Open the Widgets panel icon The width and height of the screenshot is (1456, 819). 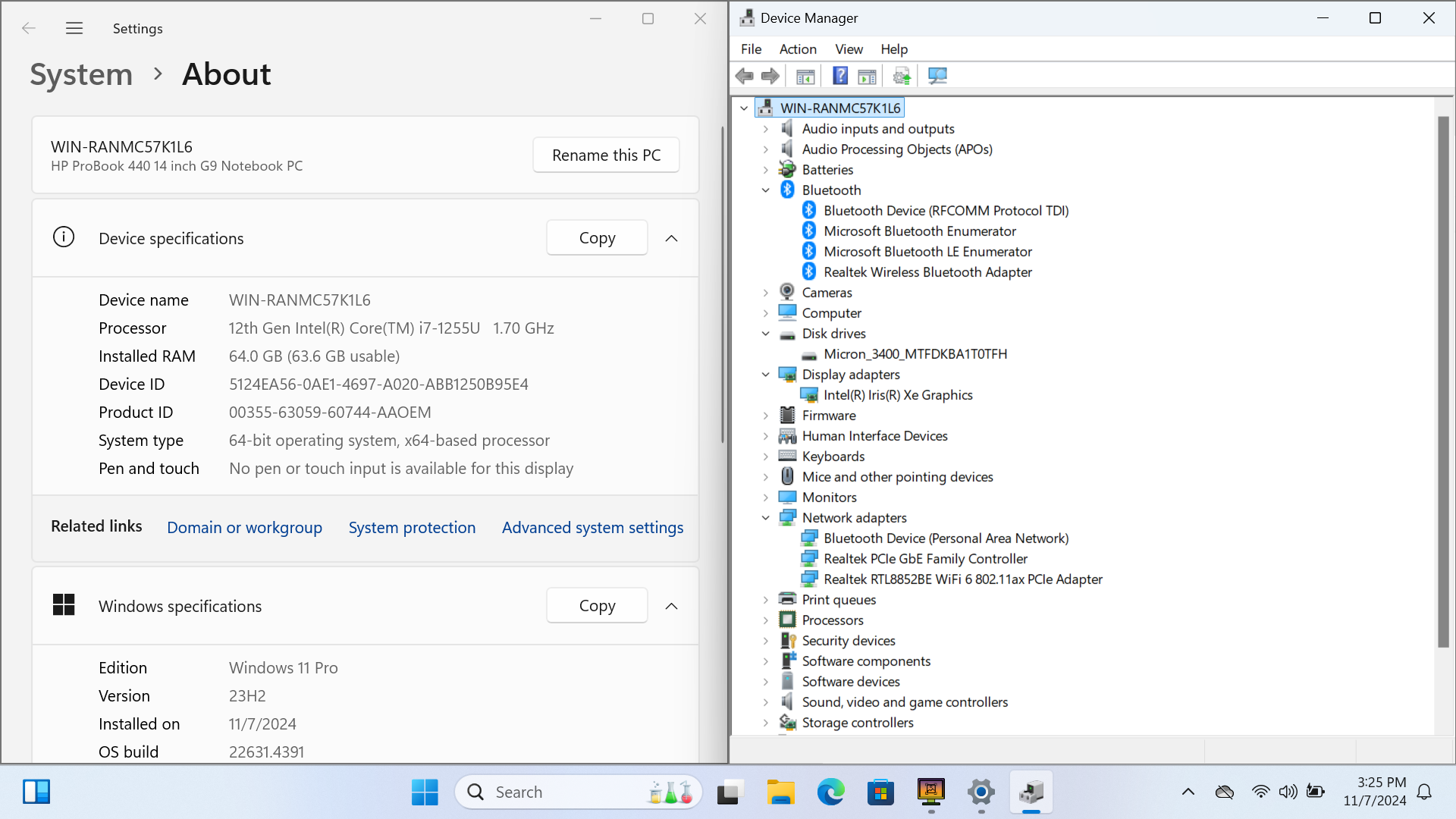pos(36,792)
